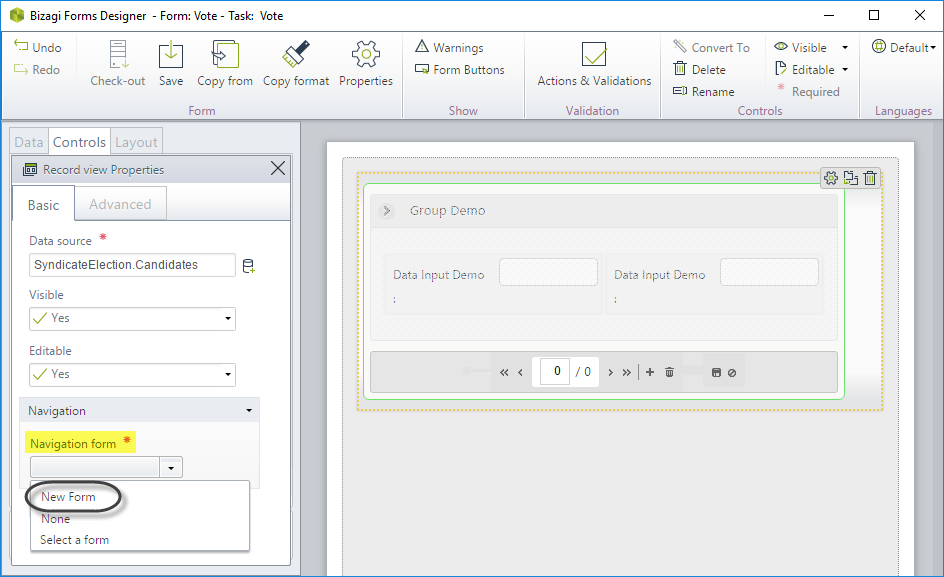Go to next record in navigator
This screenshot has width=944, height=577.
(610, 373)
